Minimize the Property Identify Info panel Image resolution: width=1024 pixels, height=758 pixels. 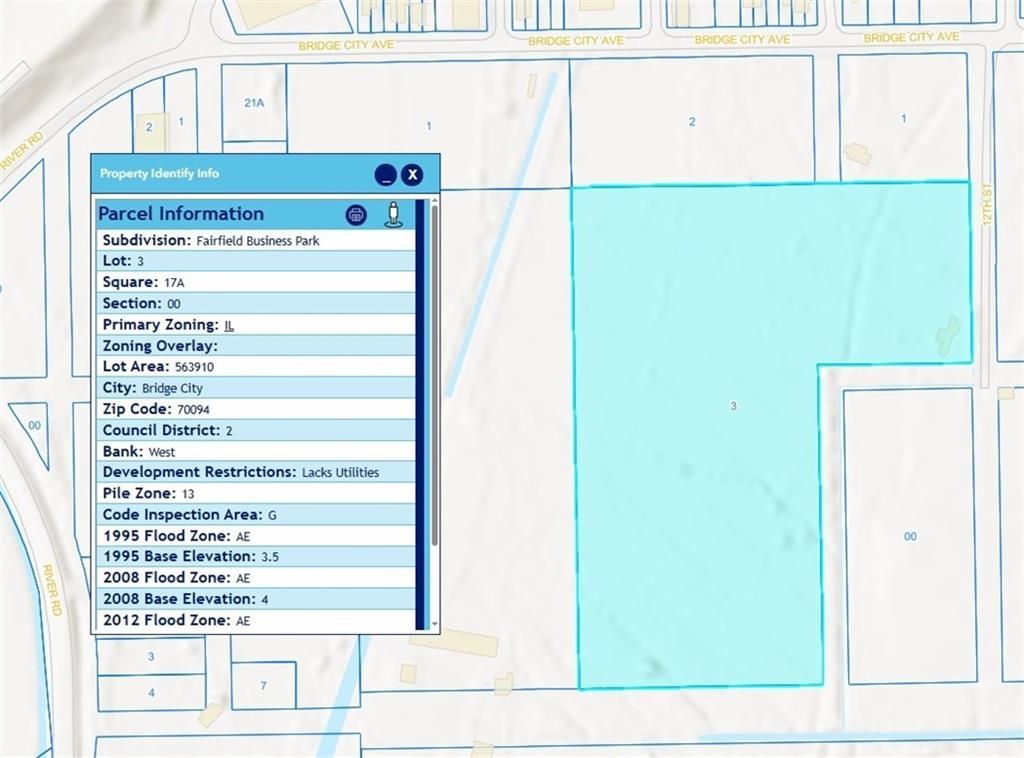386,175
